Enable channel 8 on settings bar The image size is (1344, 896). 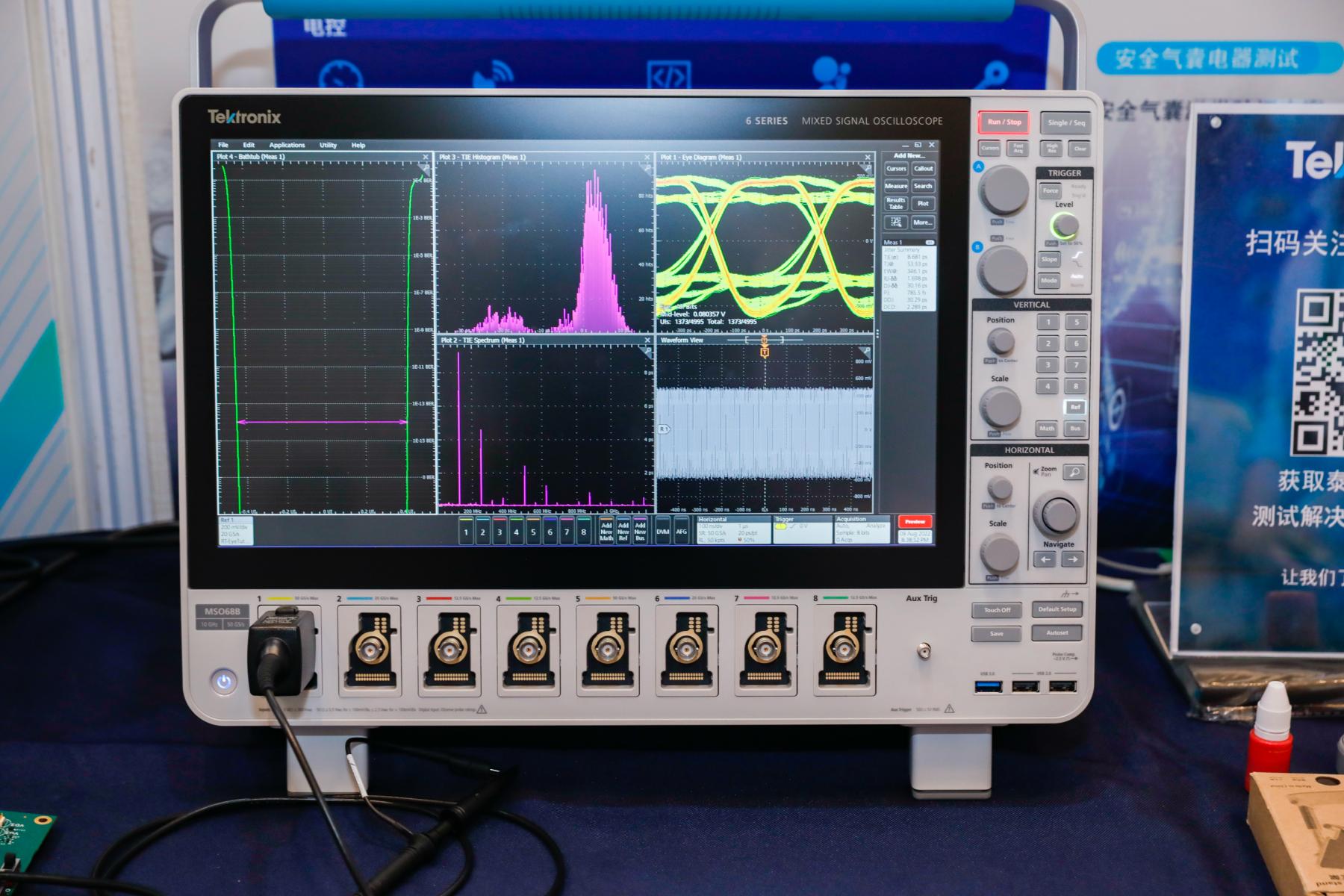[x=583, y=531]
